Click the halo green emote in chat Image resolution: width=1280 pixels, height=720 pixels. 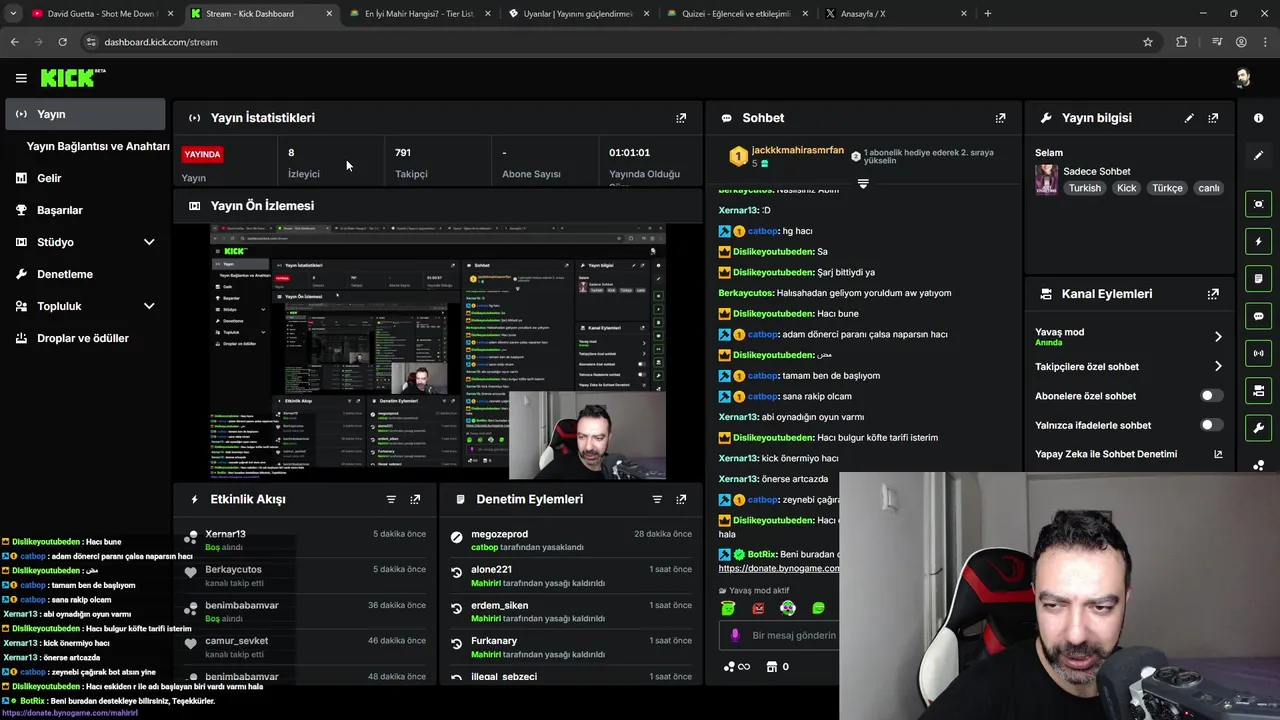[728, 608]
